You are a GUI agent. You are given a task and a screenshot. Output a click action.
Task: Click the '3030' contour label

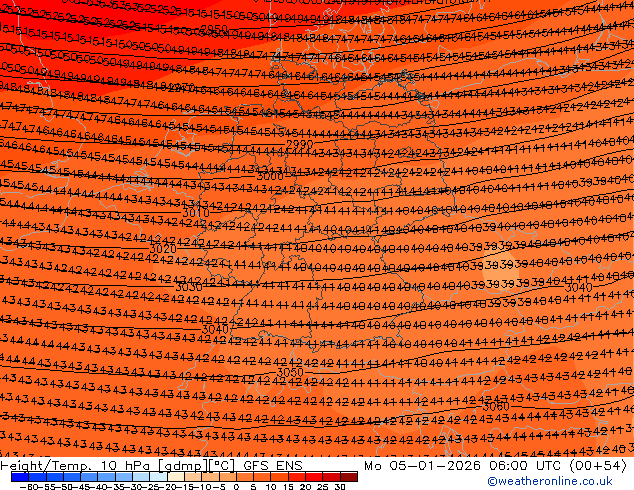coord(189,287)
